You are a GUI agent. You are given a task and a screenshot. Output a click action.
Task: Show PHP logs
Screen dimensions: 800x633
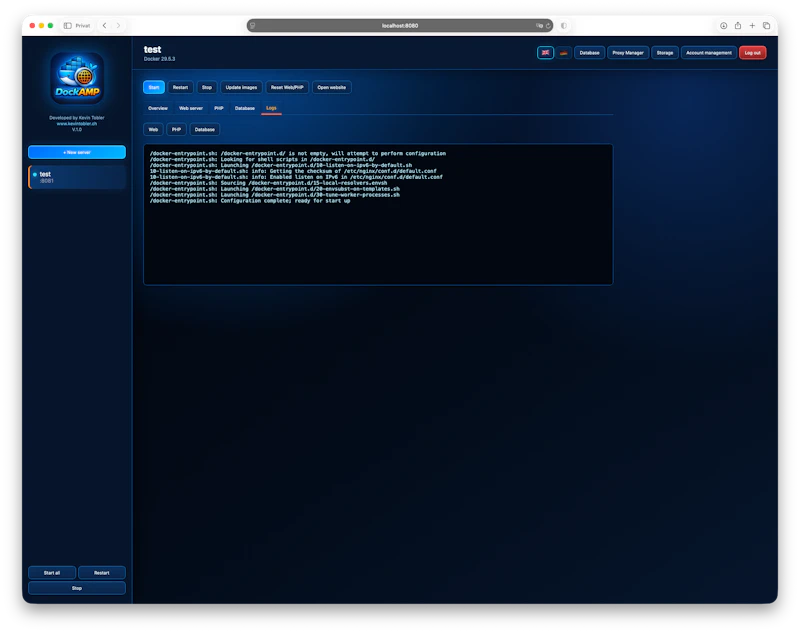[x=177, y=130]
